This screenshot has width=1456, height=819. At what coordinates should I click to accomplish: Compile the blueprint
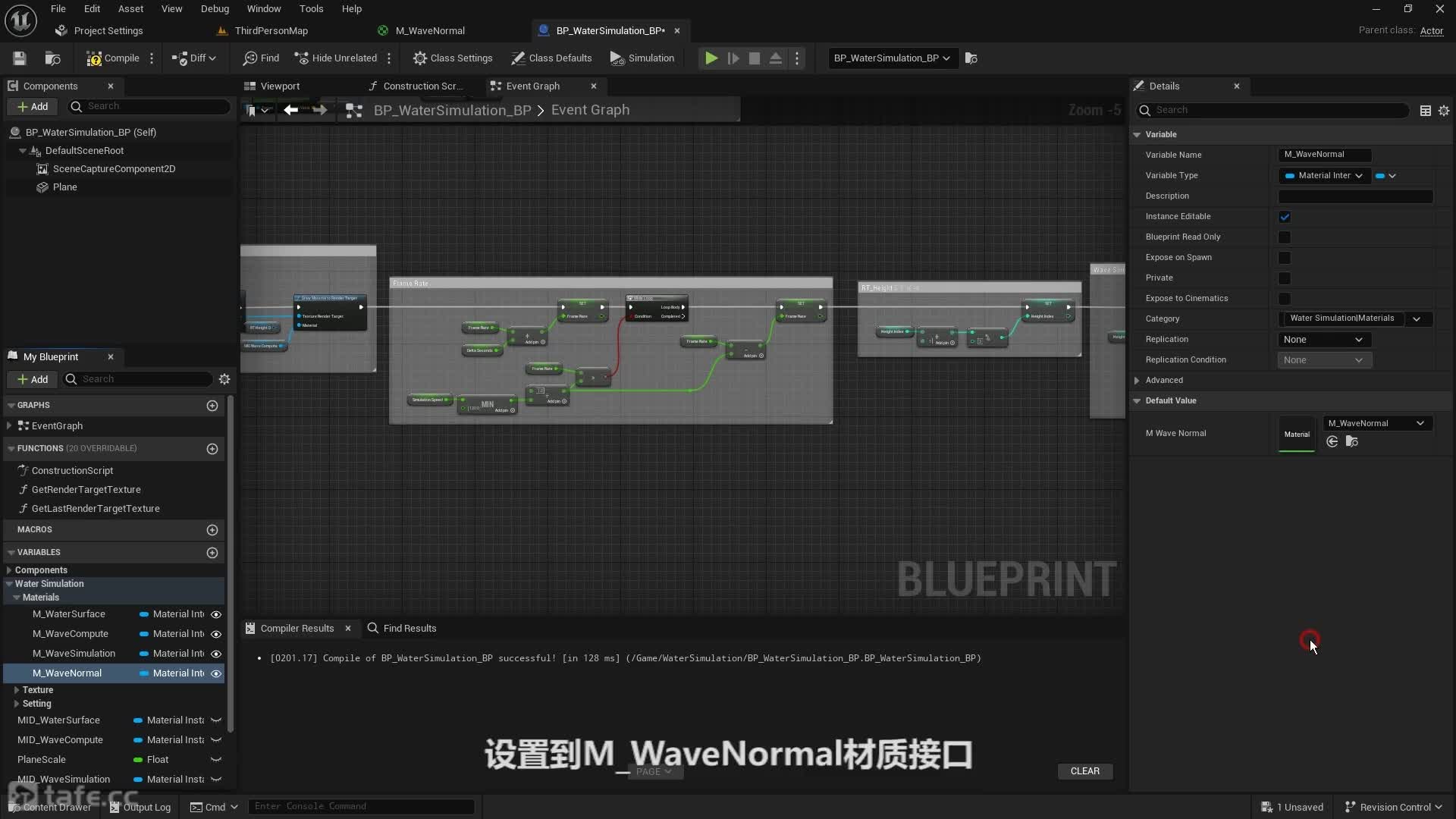click(x=112, y=58)
